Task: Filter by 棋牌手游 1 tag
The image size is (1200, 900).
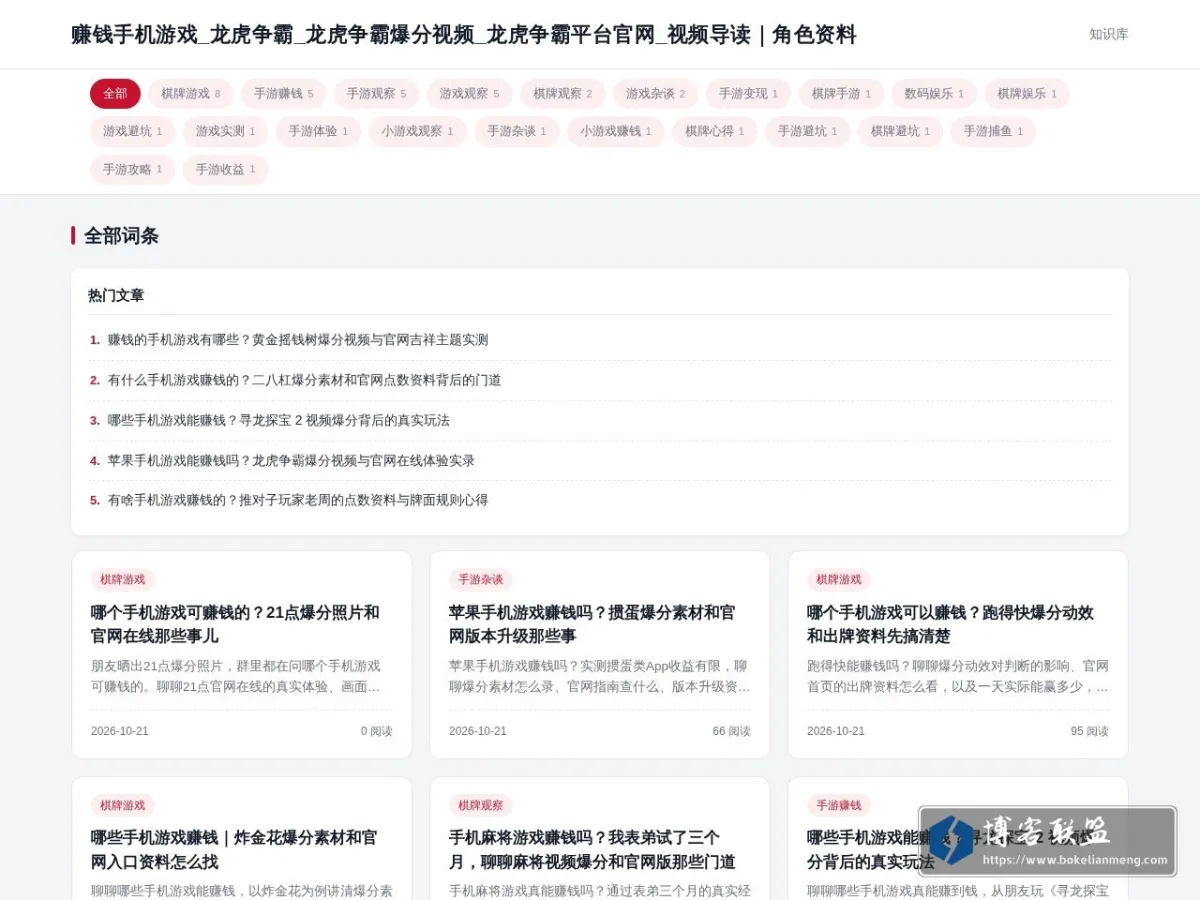Action: click(x=841, y=94)
